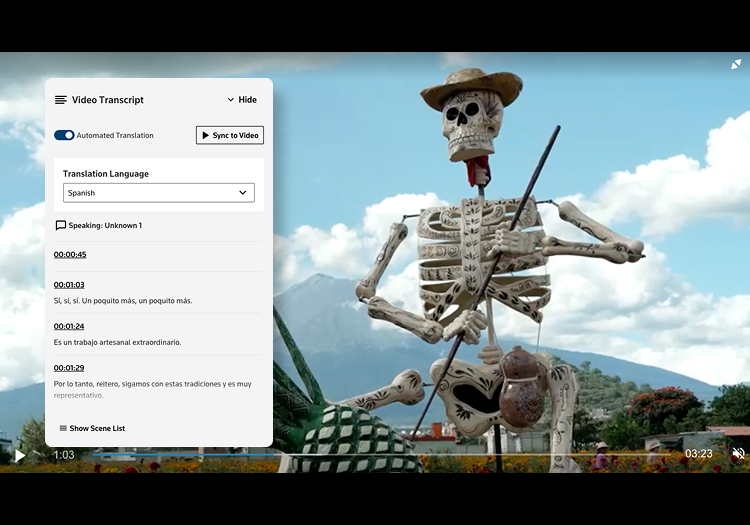Screen dimensions: 750x525
Task: Click the dropdown chevron in language selector
Action: (x=243, y=193)
